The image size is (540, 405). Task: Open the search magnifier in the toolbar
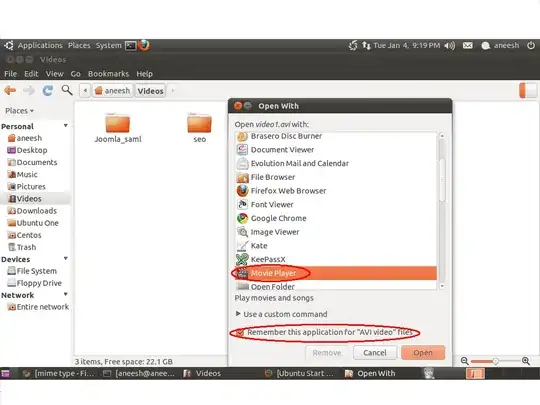(x=67, y=90)
